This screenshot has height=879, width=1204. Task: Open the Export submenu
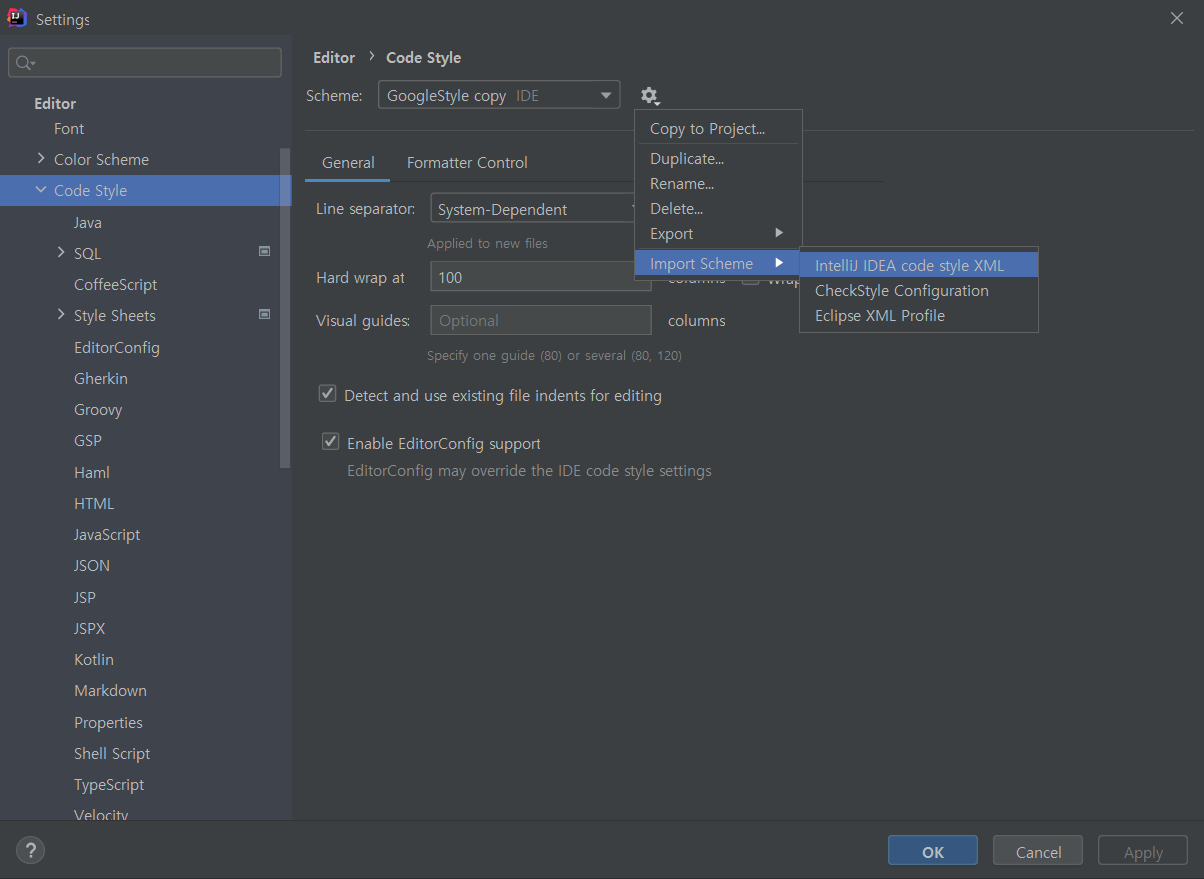(718, 233)
